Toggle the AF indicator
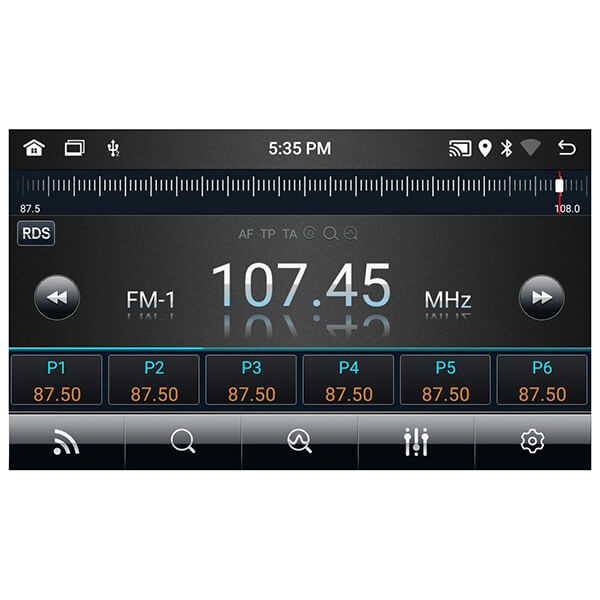This screenshot has width=600, height=600. click(x=246, y=234)
